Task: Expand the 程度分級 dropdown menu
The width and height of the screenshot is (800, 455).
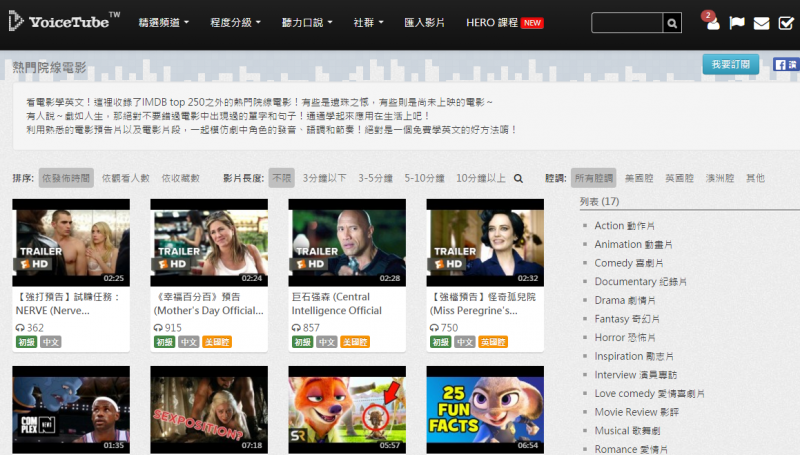Action: (x=235, y=22)
